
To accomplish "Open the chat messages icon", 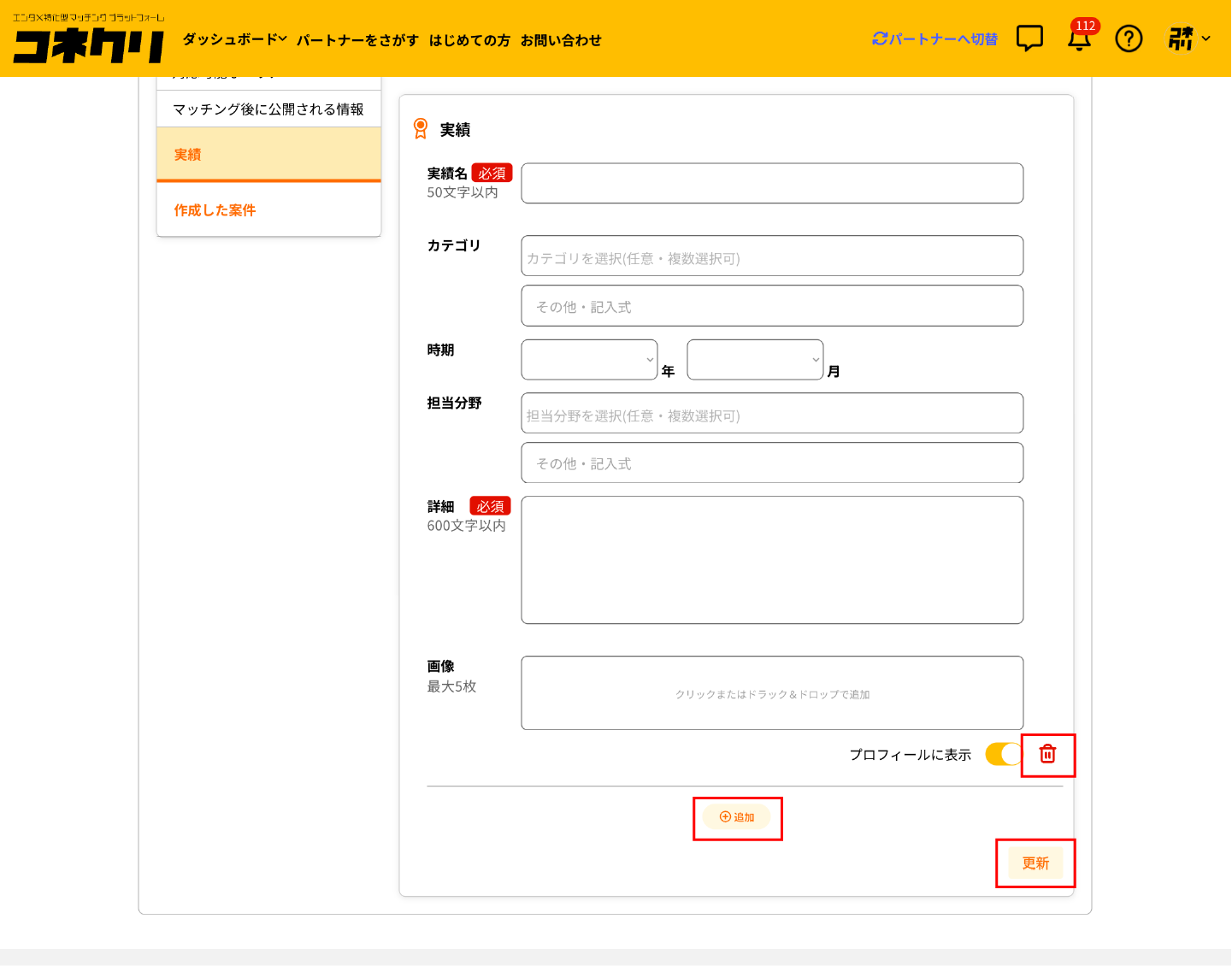I will coord(1029,38).
